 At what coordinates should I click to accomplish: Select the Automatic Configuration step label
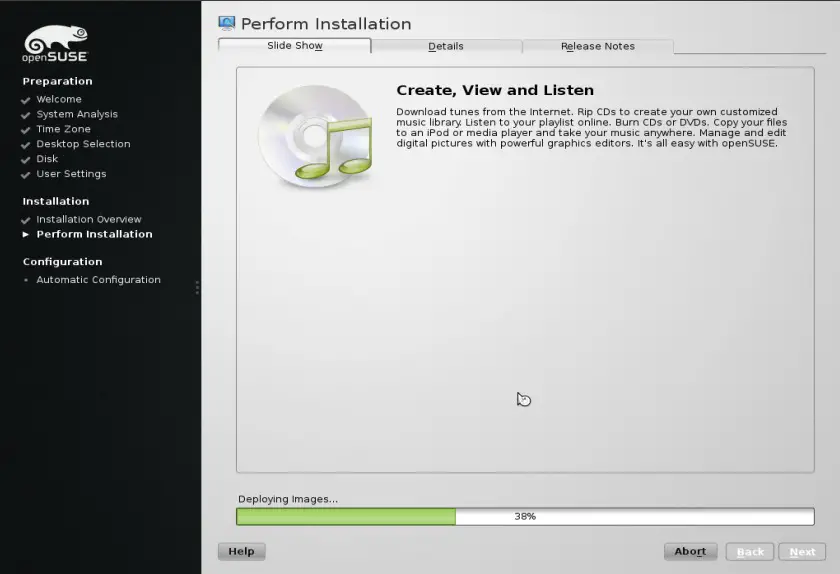[99, 280]
